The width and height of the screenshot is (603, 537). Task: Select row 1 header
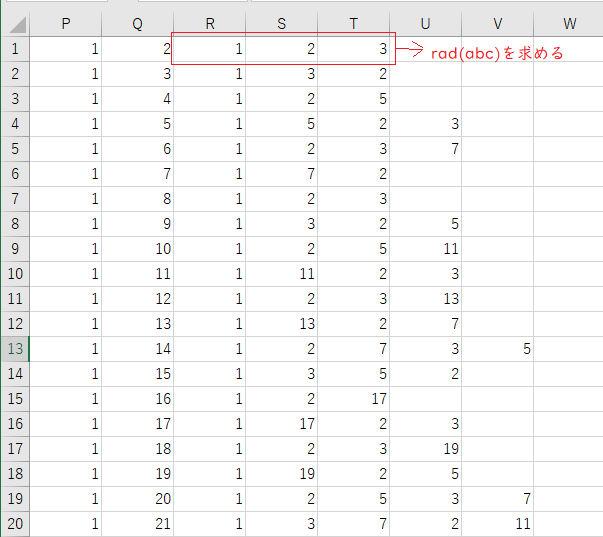15,49
